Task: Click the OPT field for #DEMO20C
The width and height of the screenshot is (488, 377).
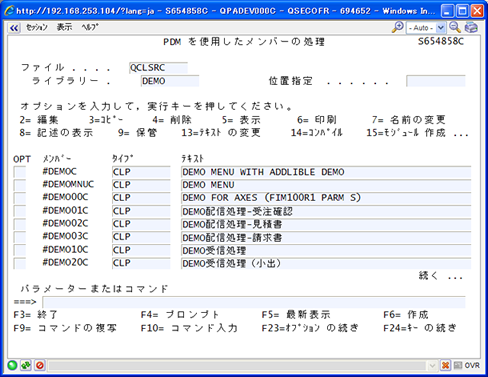Action: point(19,263)
